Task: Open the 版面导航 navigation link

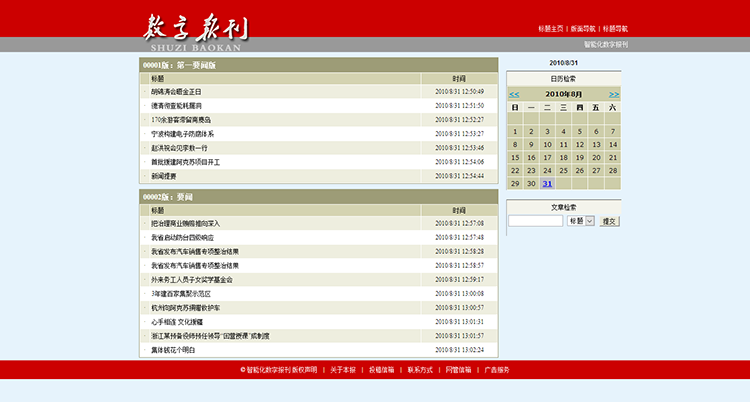Action: (x=583, y=28)
